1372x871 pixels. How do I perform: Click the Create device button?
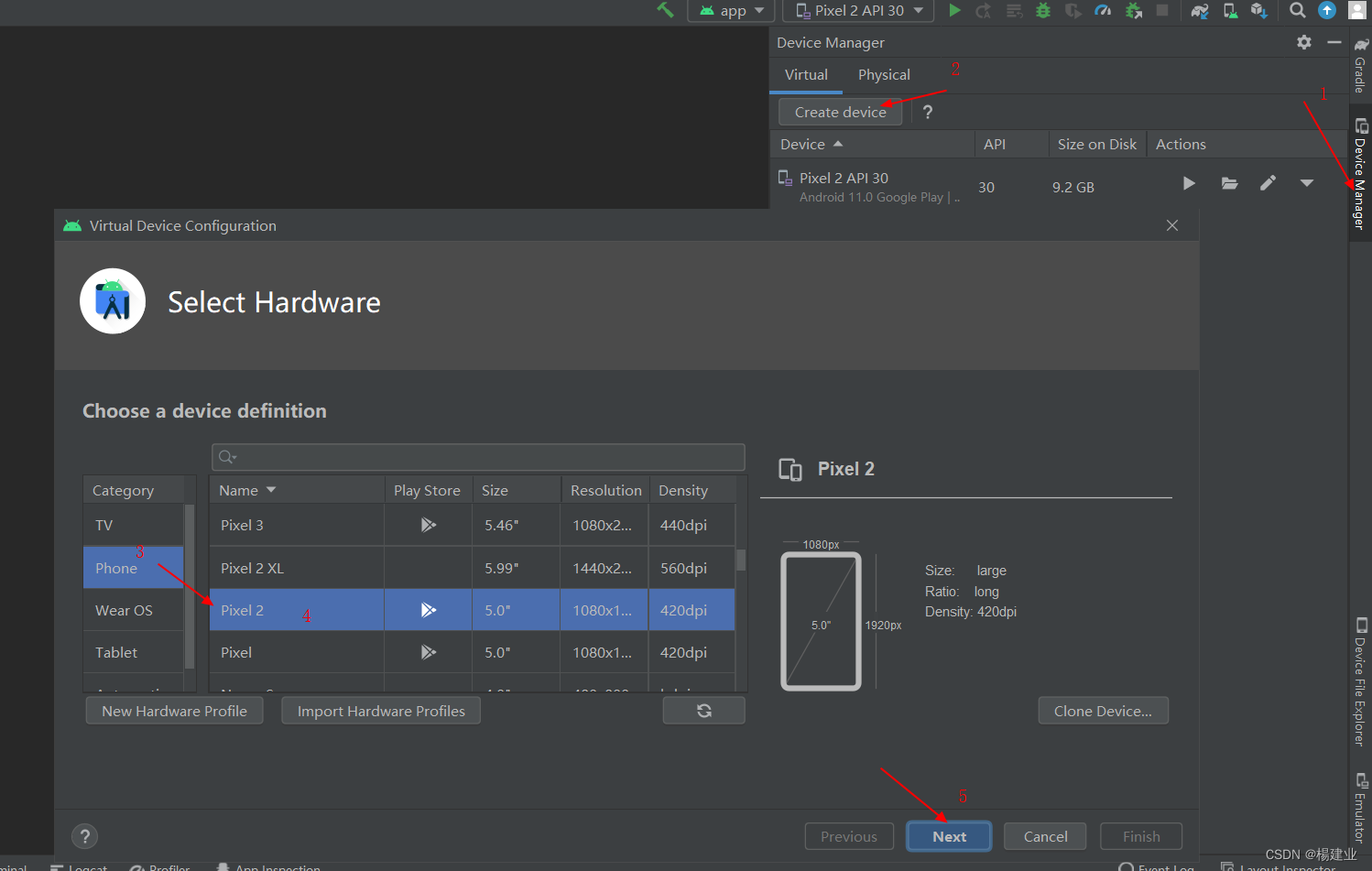click(840, 112)
